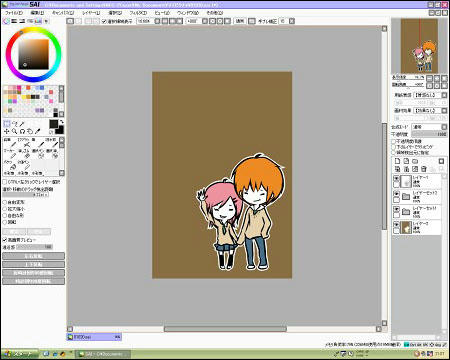
Task: Click the flip vertical button
Action: (x=33, y=264)
